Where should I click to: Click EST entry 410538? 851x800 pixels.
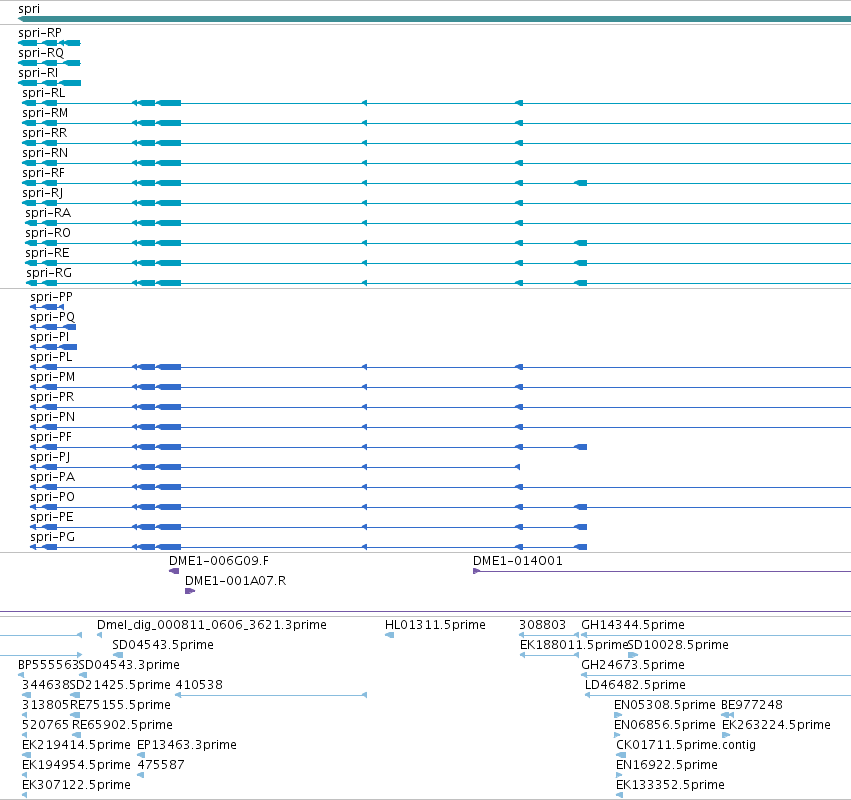(199, 685)
